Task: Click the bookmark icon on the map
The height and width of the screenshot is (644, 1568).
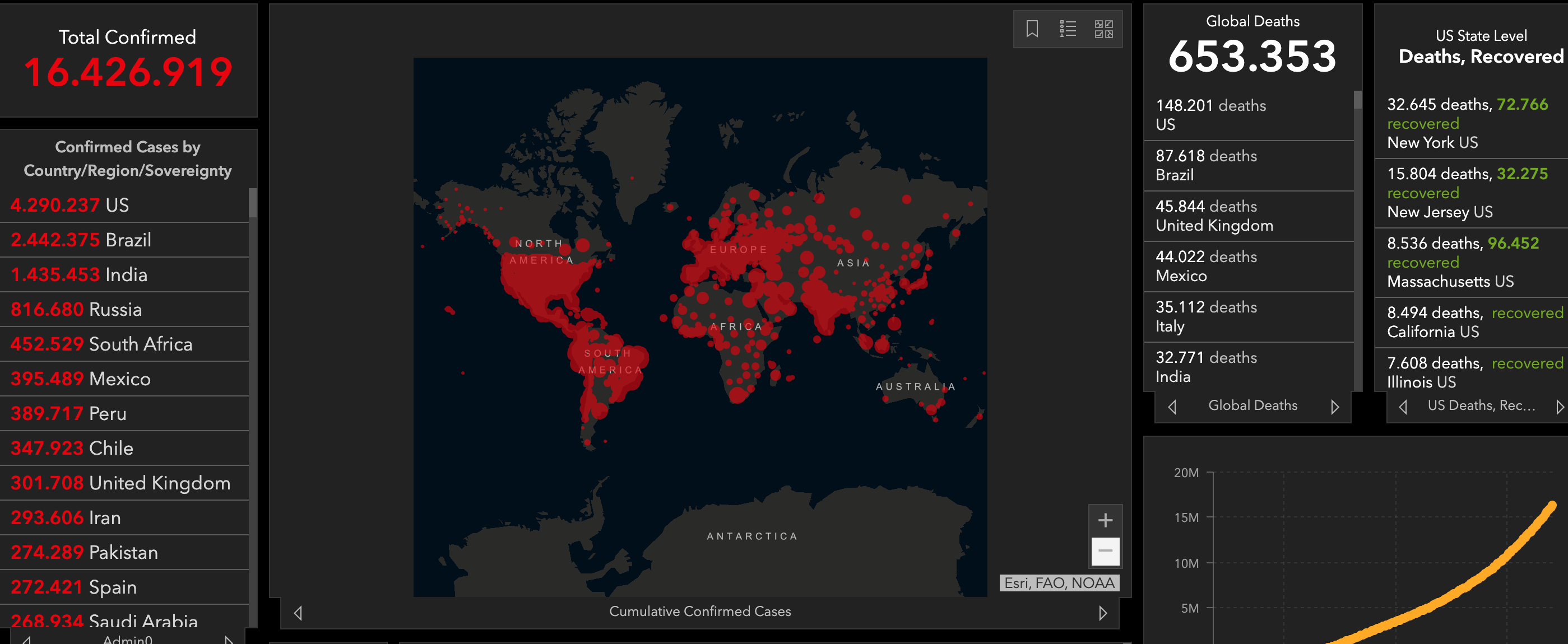Action: (x=1032, y=29)
